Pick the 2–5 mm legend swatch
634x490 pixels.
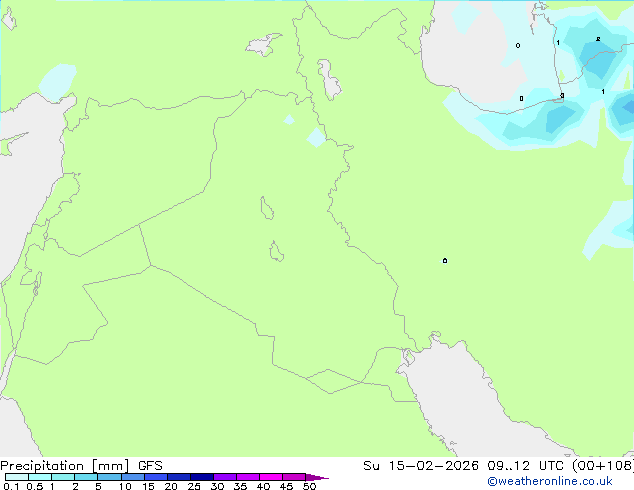(86, 477)
